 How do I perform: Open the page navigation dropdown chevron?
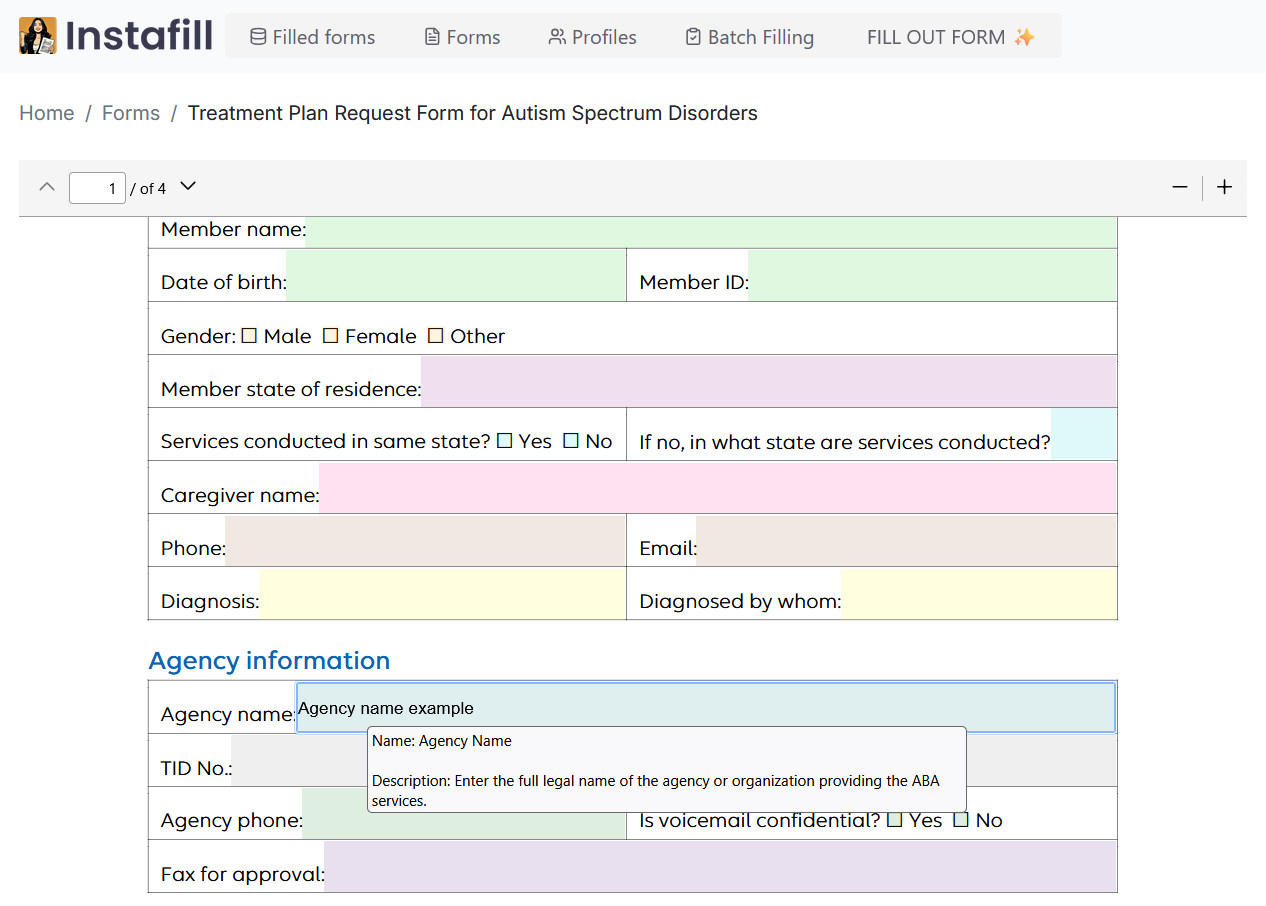187,186
